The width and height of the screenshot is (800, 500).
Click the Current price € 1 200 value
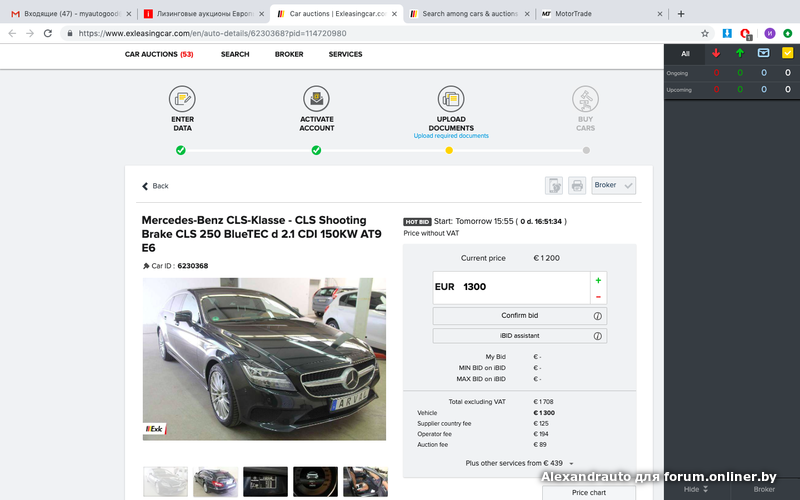[x=546, y=258]
